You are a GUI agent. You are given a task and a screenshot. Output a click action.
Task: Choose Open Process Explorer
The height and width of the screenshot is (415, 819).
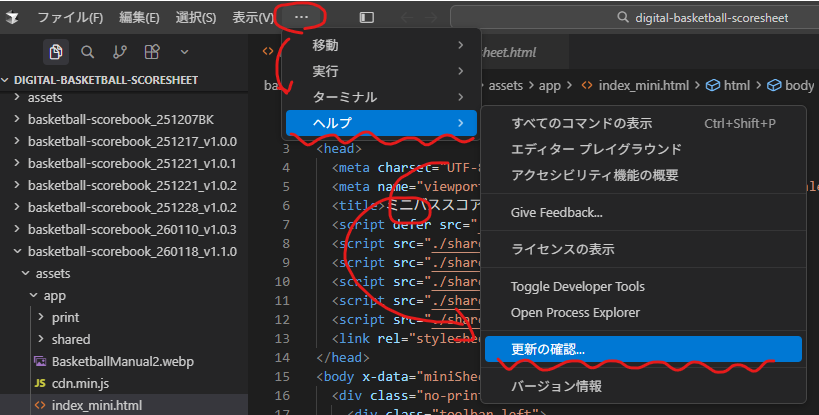643,313
